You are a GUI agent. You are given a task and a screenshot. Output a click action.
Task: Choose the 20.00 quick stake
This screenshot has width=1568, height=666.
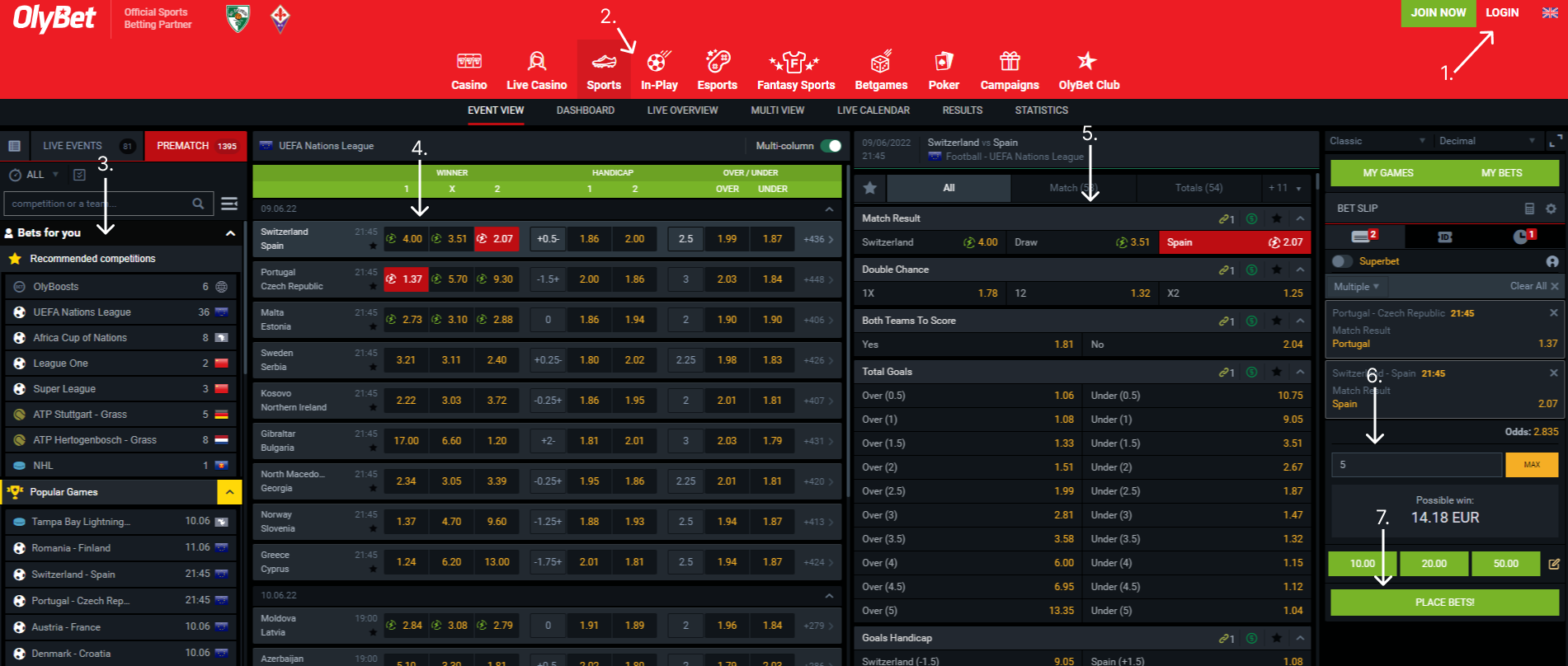(1434, 564)
